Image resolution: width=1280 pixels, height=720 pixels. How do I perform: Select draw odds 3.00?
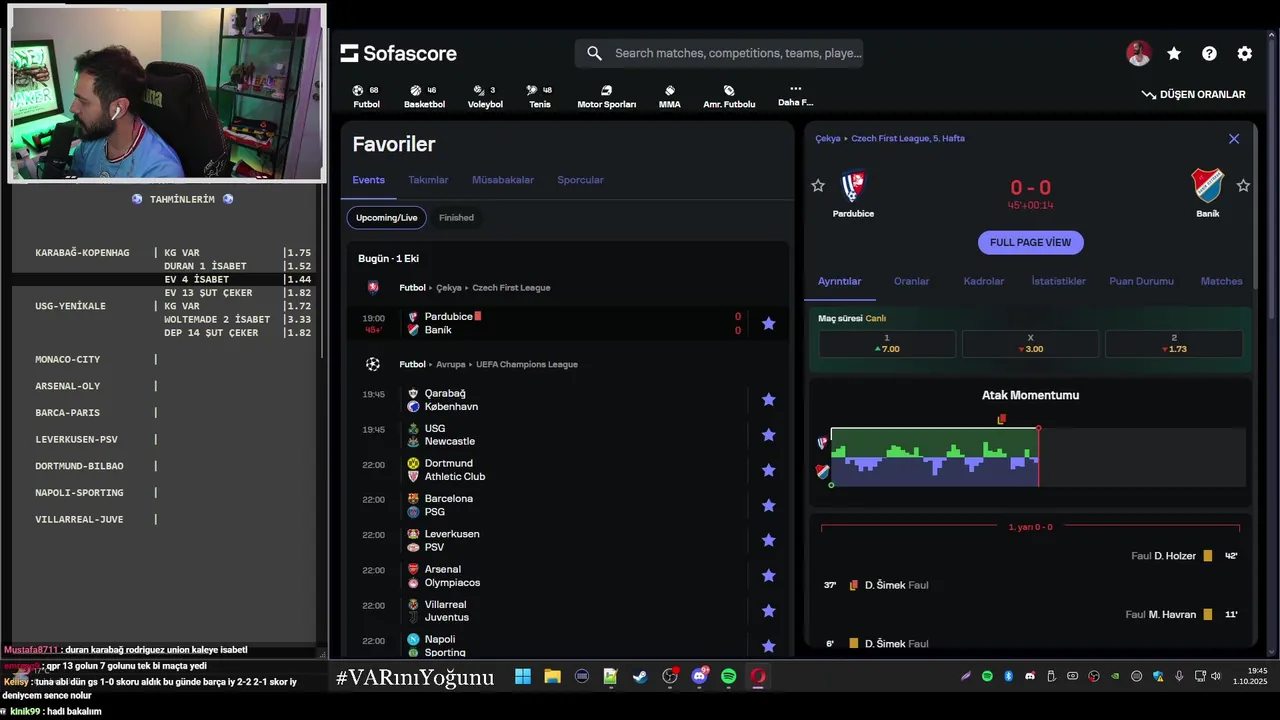click(x=1030, y=343)
